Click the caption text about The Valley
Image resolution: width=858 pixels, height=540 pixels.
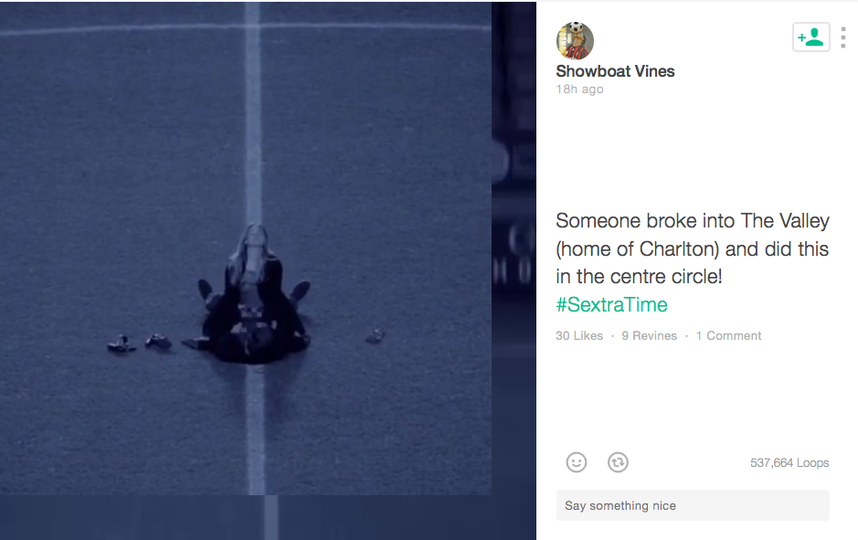click(693, 249)
